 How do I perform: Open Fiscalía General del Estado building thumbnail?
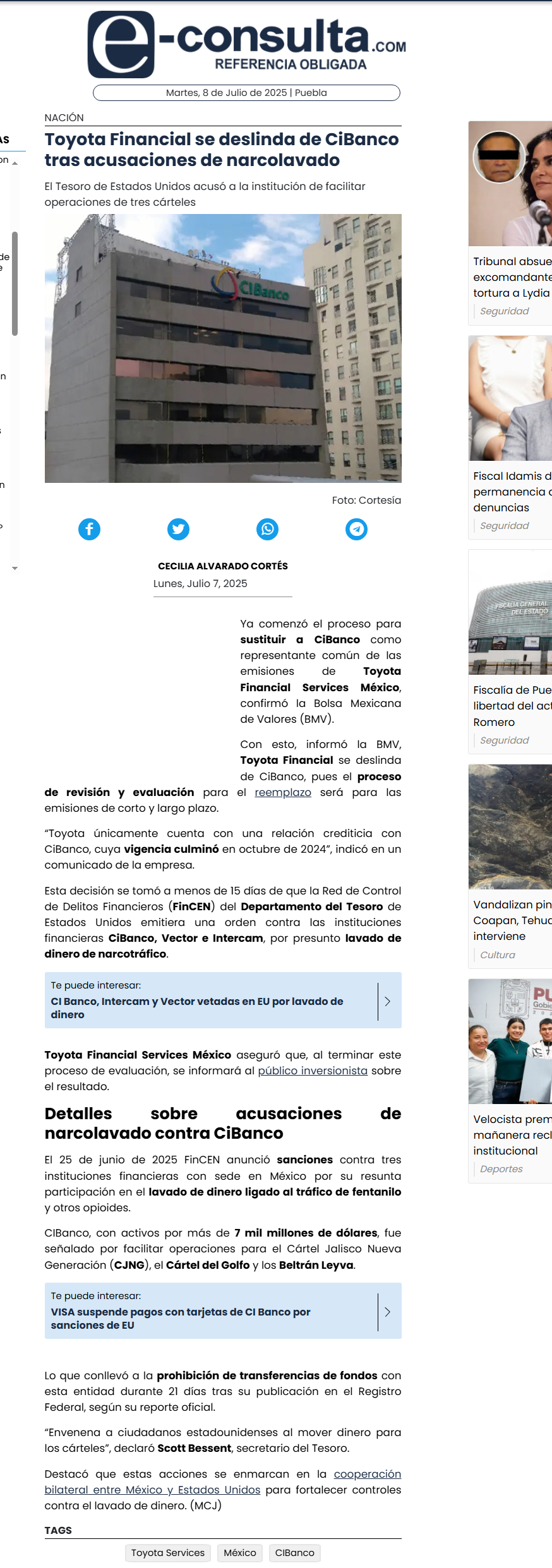point(510,612)
